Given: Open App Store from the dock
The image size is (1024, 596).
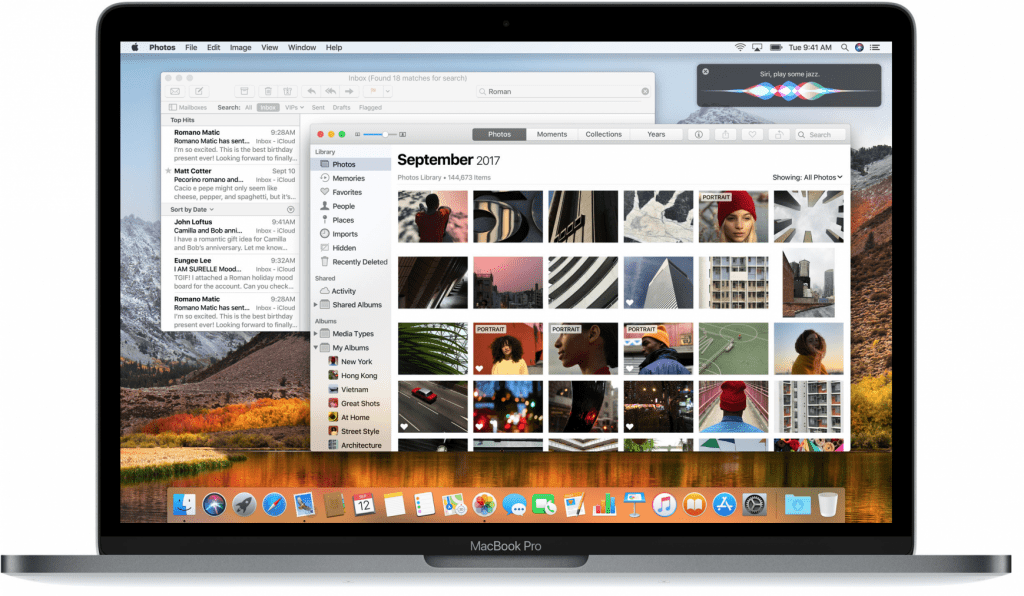Looking at the screenshot, I should point(724,505).
